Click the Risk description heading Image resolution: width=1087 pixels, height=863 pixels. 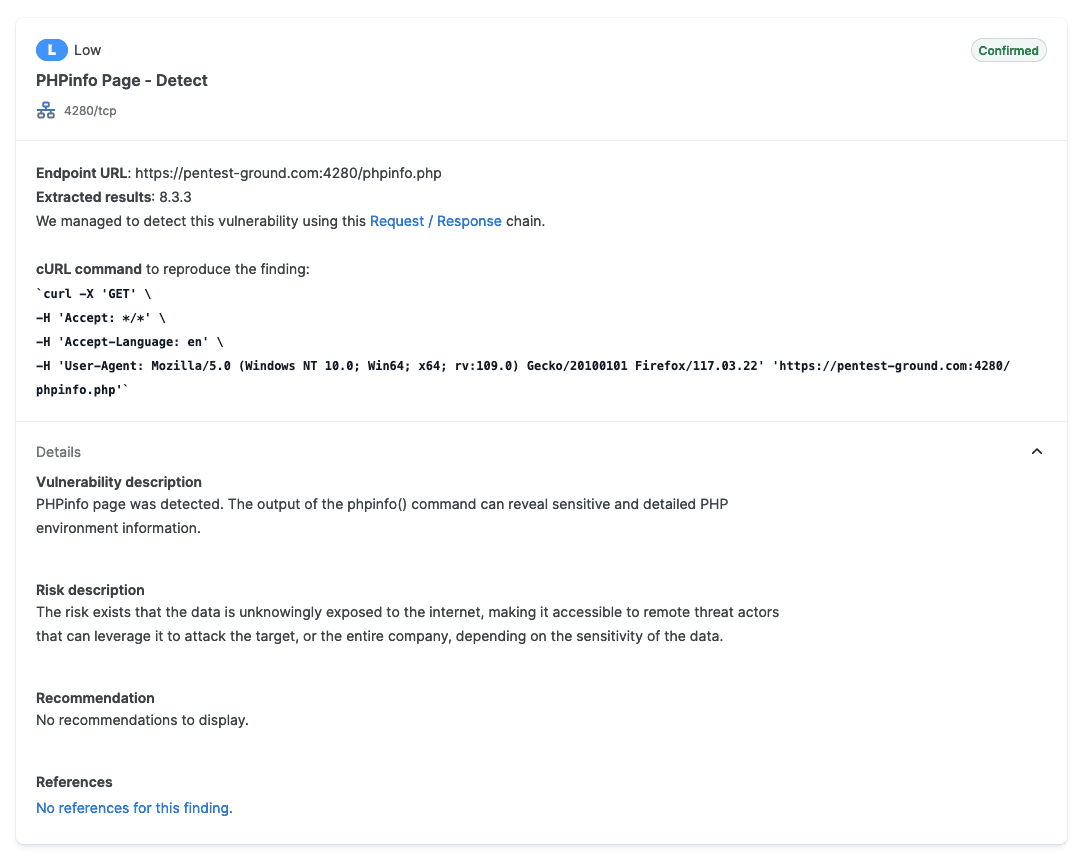pyautogui.click(x=90, y=590)
